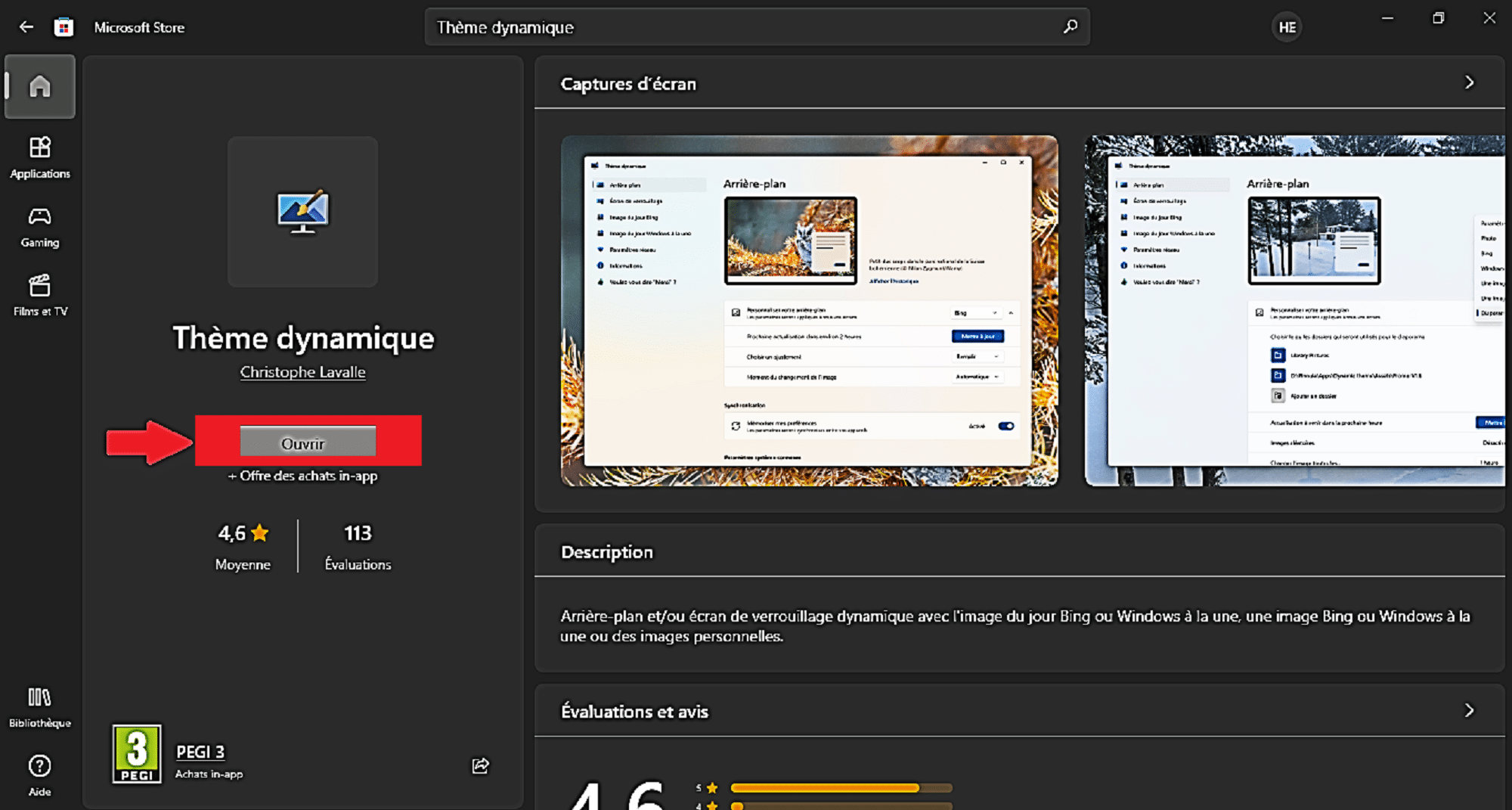Click the search magnifier icon
Viewport: 1512px width, 810px height.
click(1070, 27)
